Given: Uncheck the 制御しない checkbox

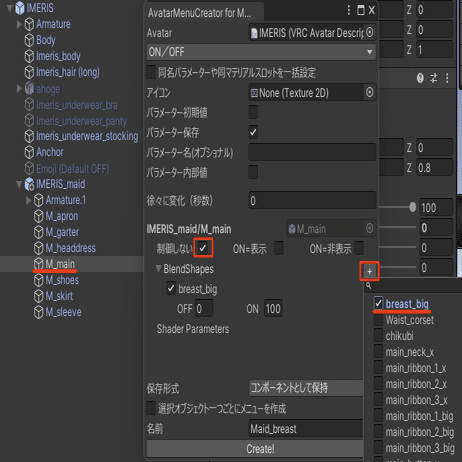Looking at the screenshot, I should (203, 248).
